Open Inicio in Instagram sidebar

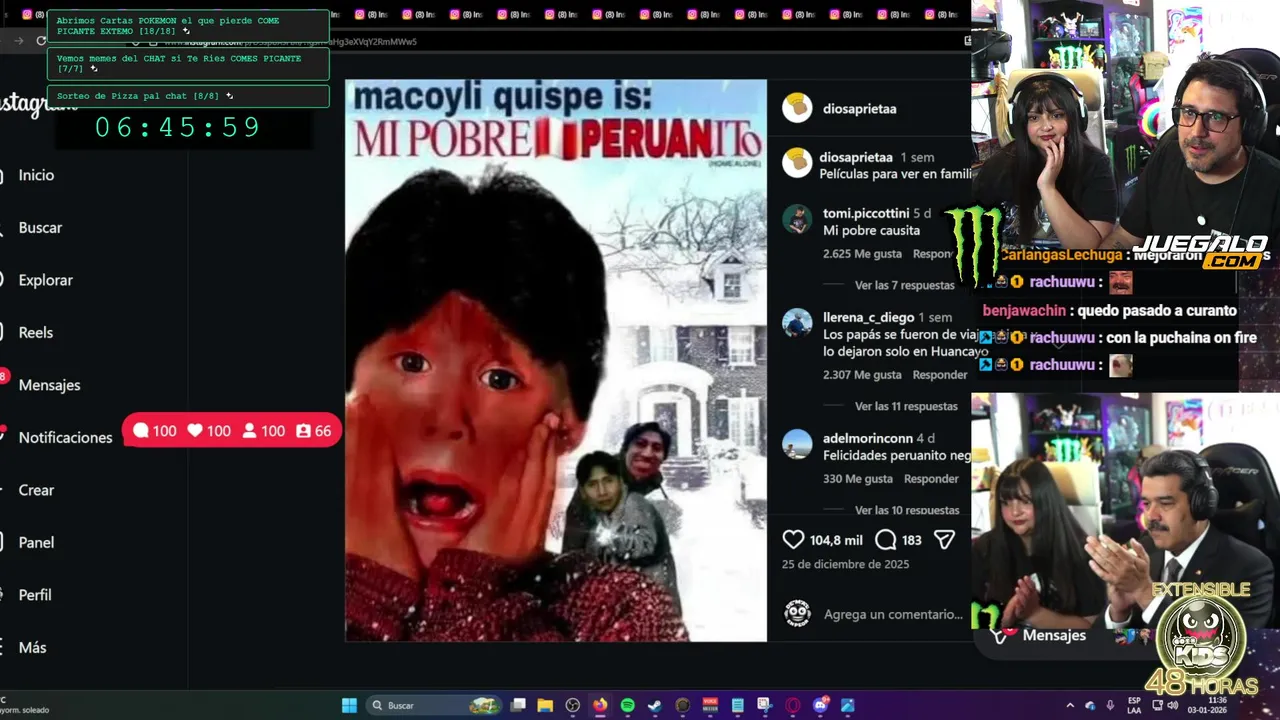(x=36, y=175)
